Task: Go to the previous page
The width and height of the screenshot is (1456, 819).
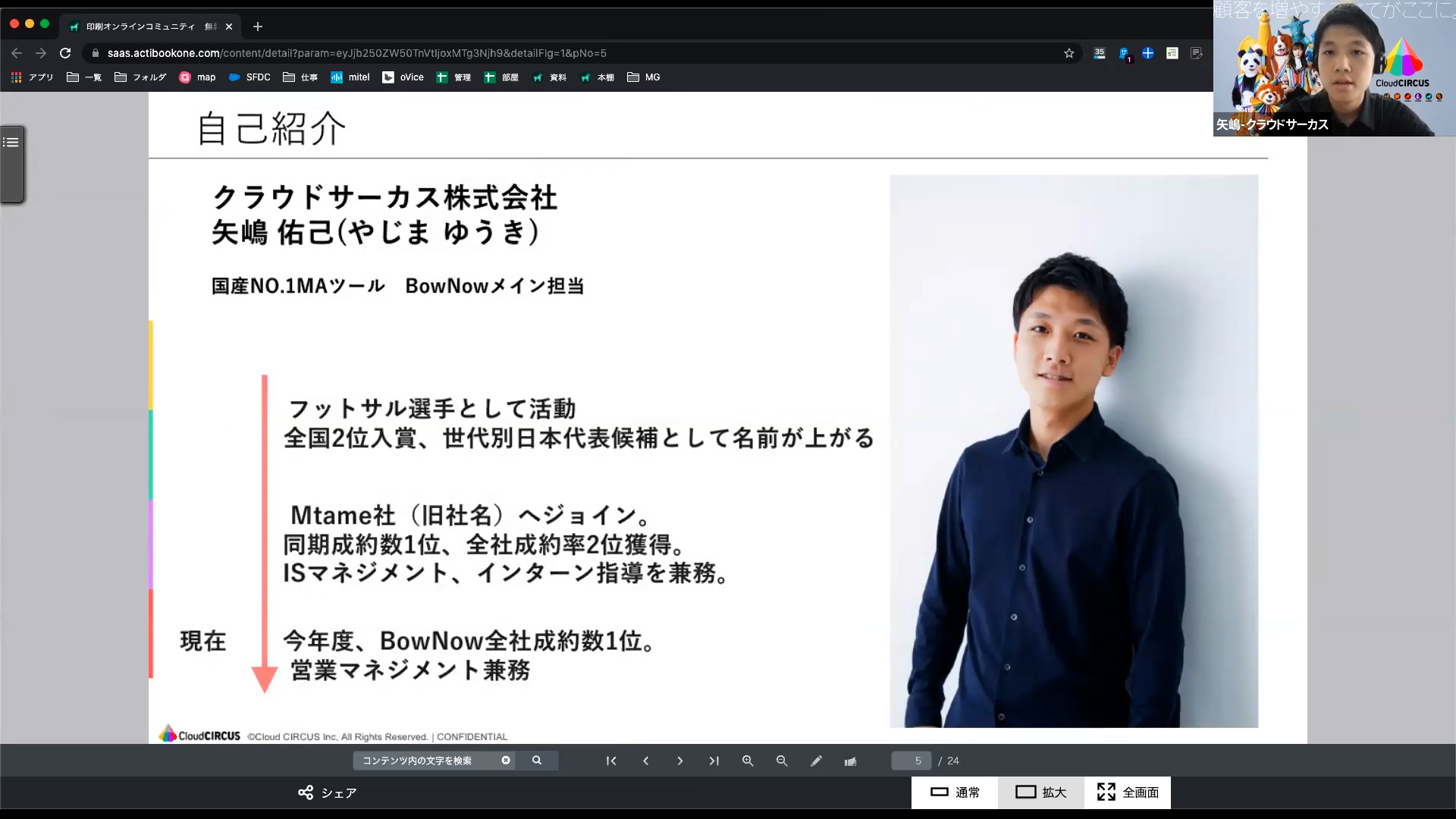Action: pyautogui.click(x=645, y=761)
